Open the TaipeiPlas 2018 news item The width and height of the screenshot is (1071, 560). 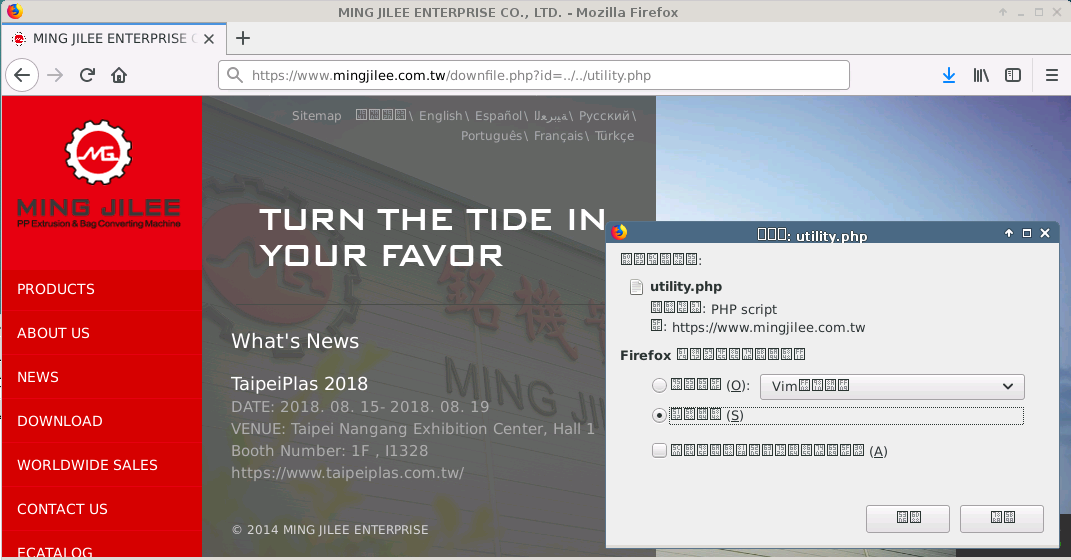(x=299, y=384)
